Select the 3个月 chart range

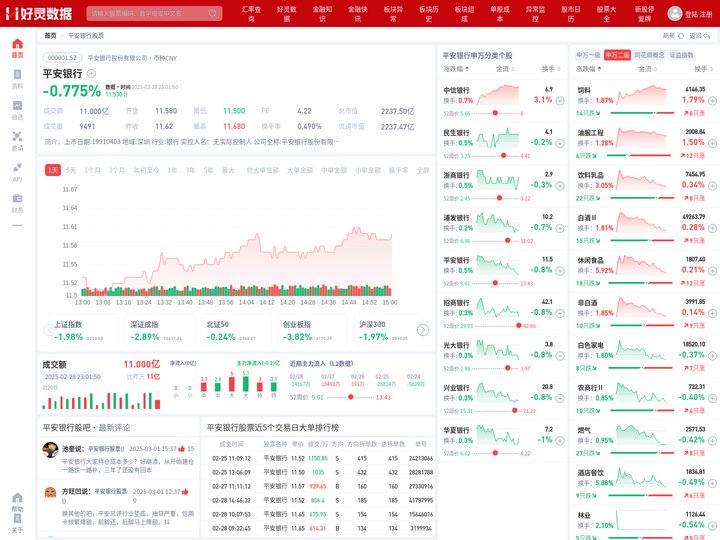coord(117,170)
